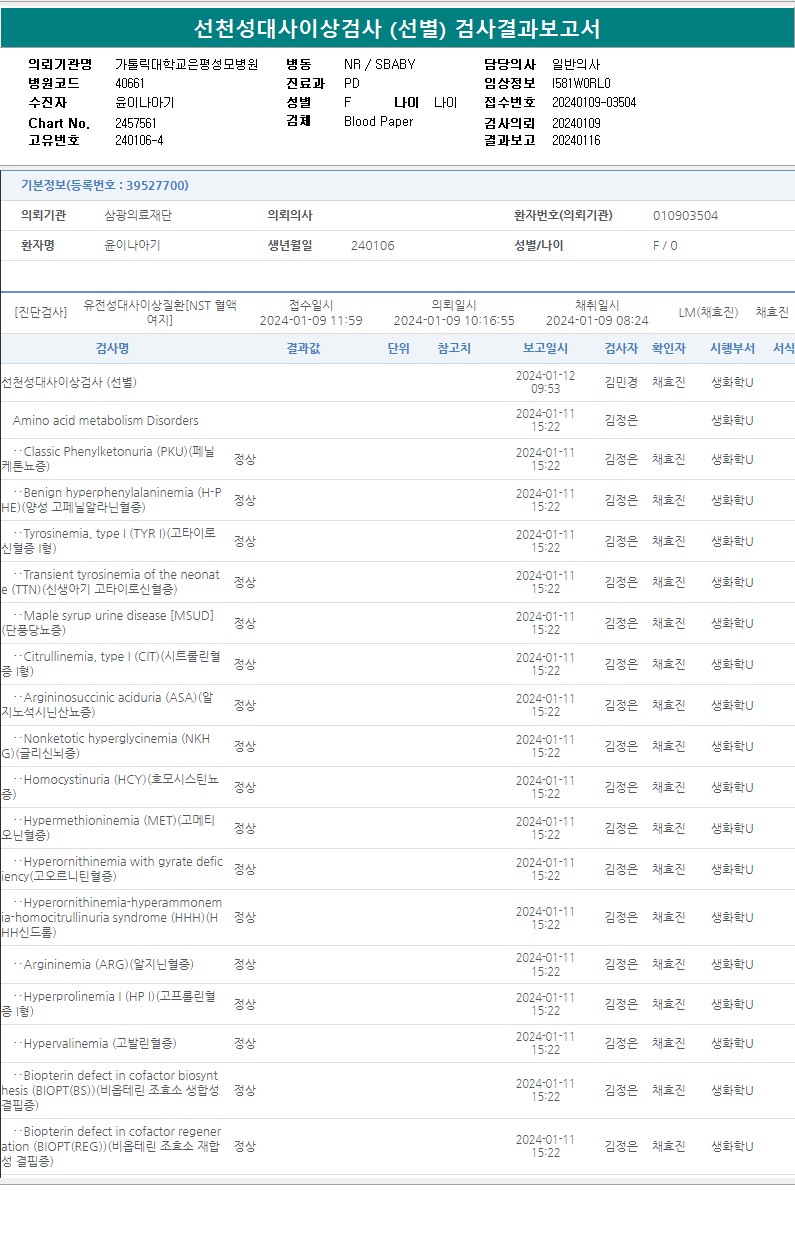This screenshot has width=795, height=1240.
Task: Click the 검사자 column header
Action: 621,348
